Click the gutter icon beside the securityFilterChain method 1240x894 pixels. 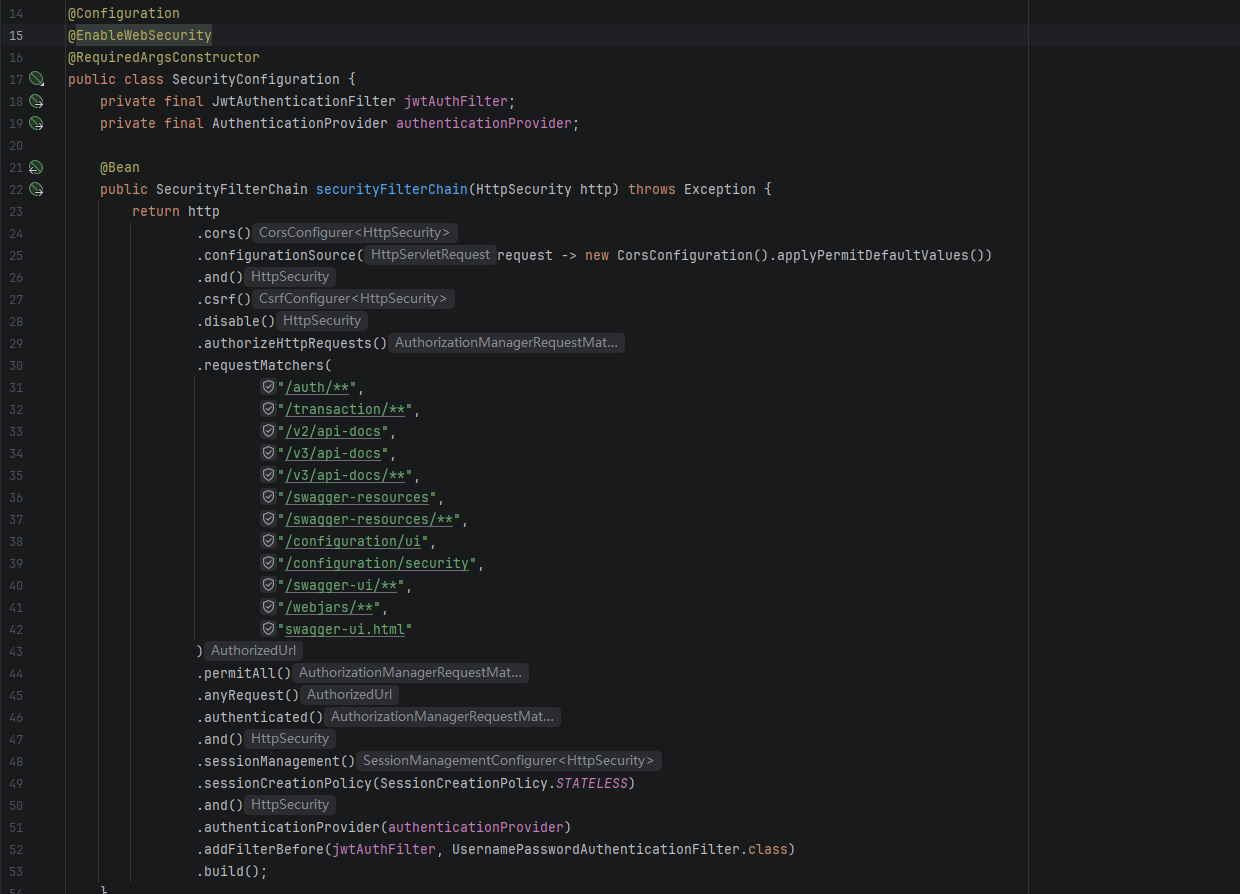tap(36, 189)
